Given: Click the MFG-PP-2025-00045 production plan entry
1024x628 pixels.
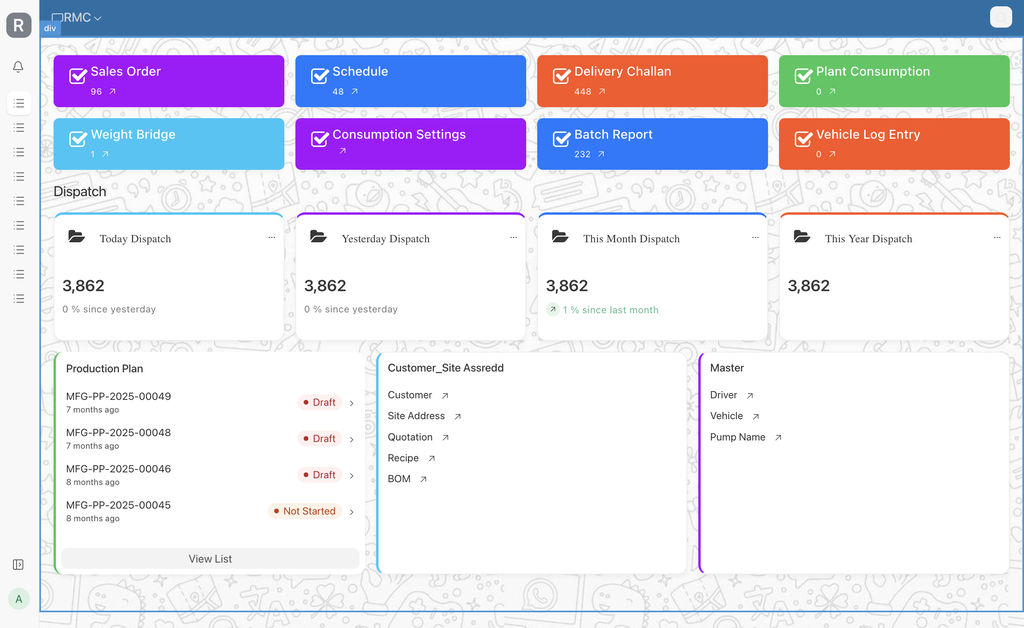Looking at the screenshot, I should click(x=118, y=505).
